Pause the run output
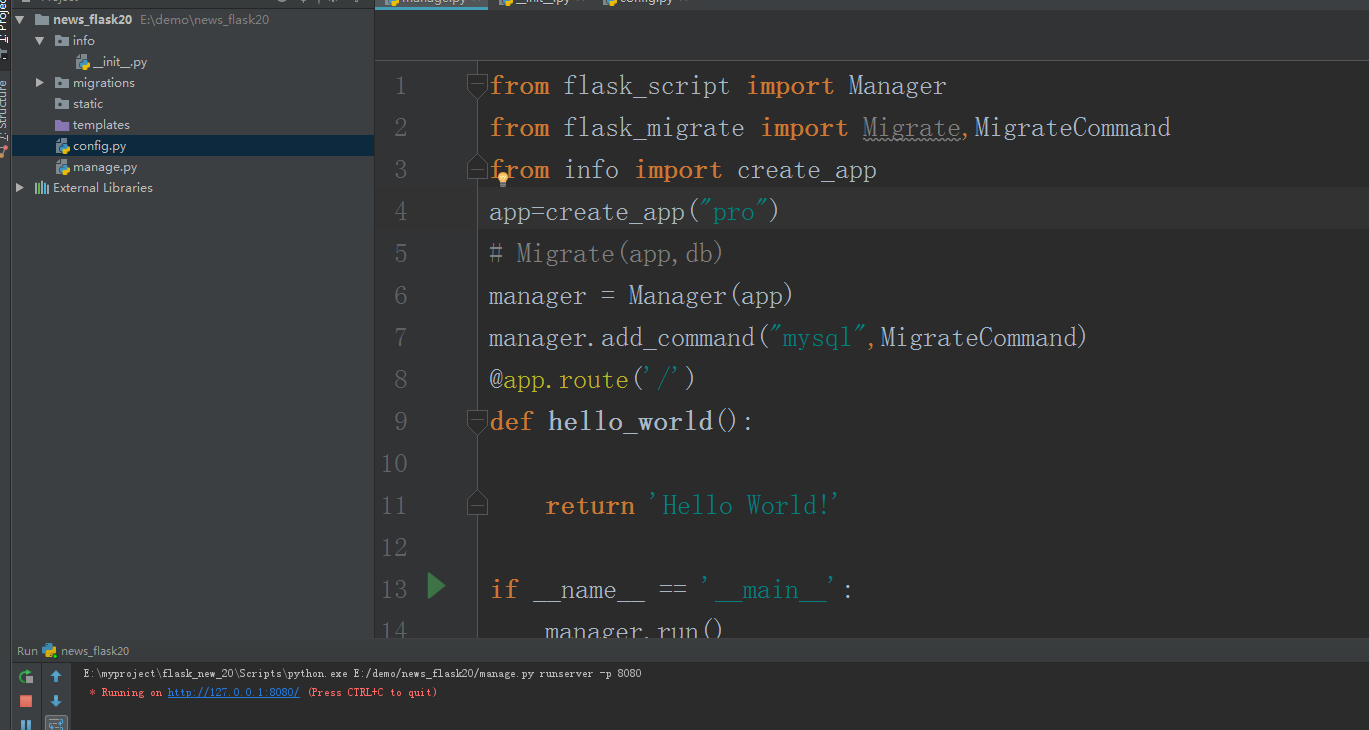 (x=26, y=724)
